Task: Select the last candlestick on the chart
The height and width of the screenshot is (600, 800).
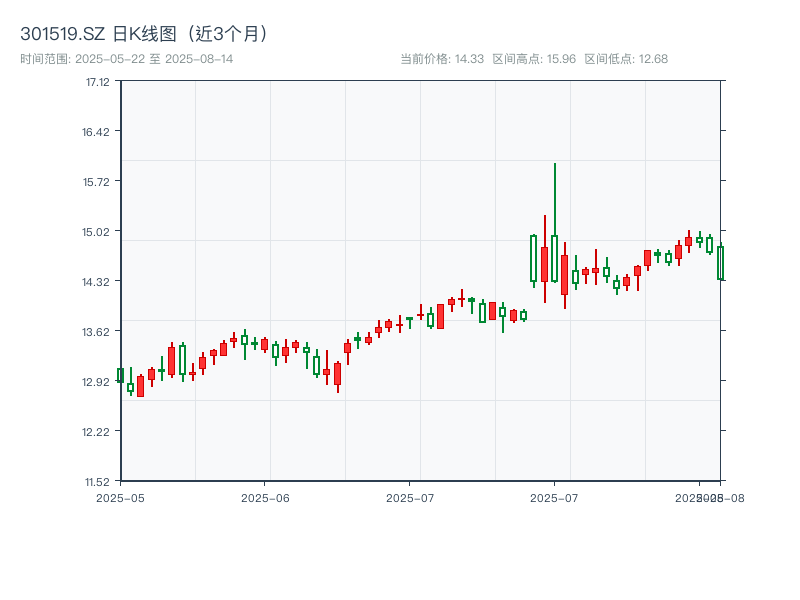Action: [721, 260]
